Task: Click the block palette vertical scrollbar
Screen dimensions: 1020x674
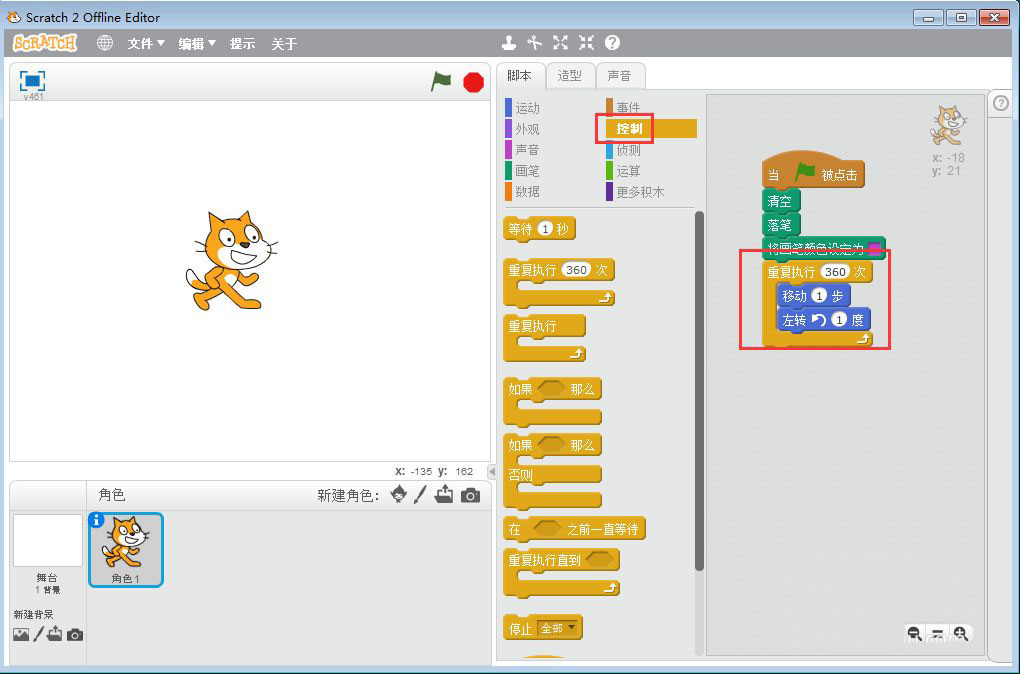Action: (x=699, y=390)
